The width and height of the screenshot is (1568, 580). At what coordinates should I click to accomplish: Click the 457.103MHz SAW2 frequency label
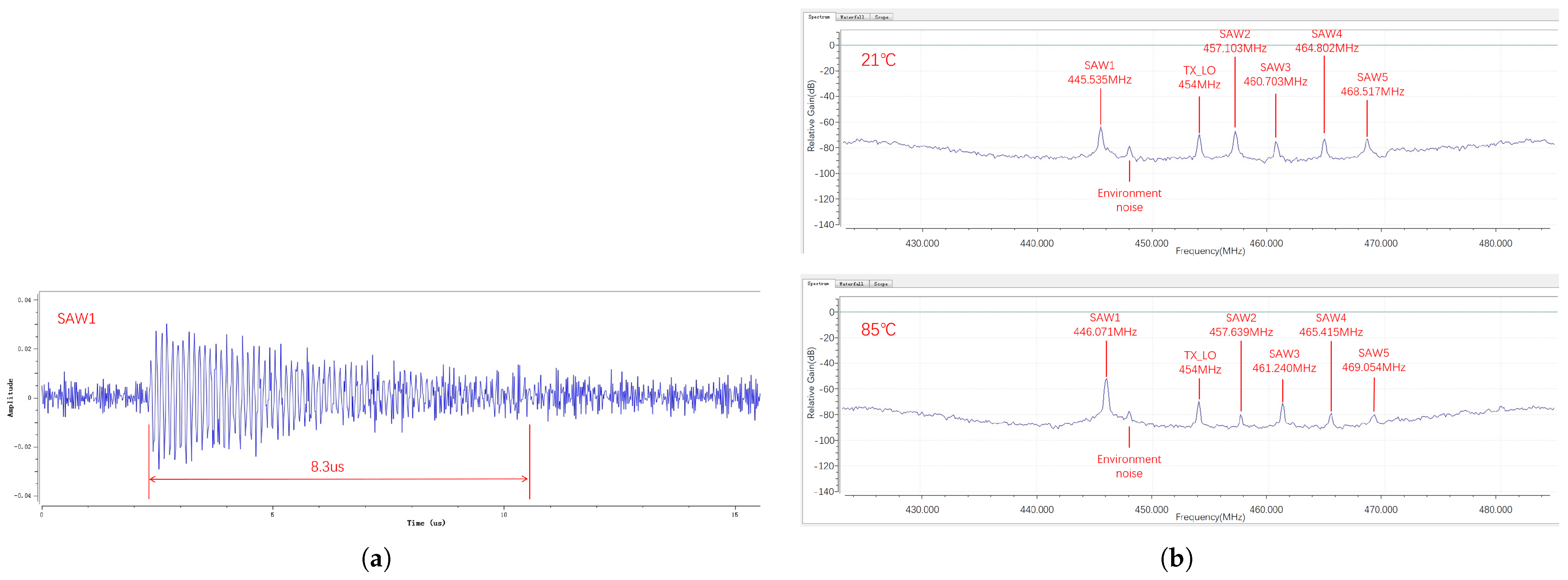tap(1235, 48)
